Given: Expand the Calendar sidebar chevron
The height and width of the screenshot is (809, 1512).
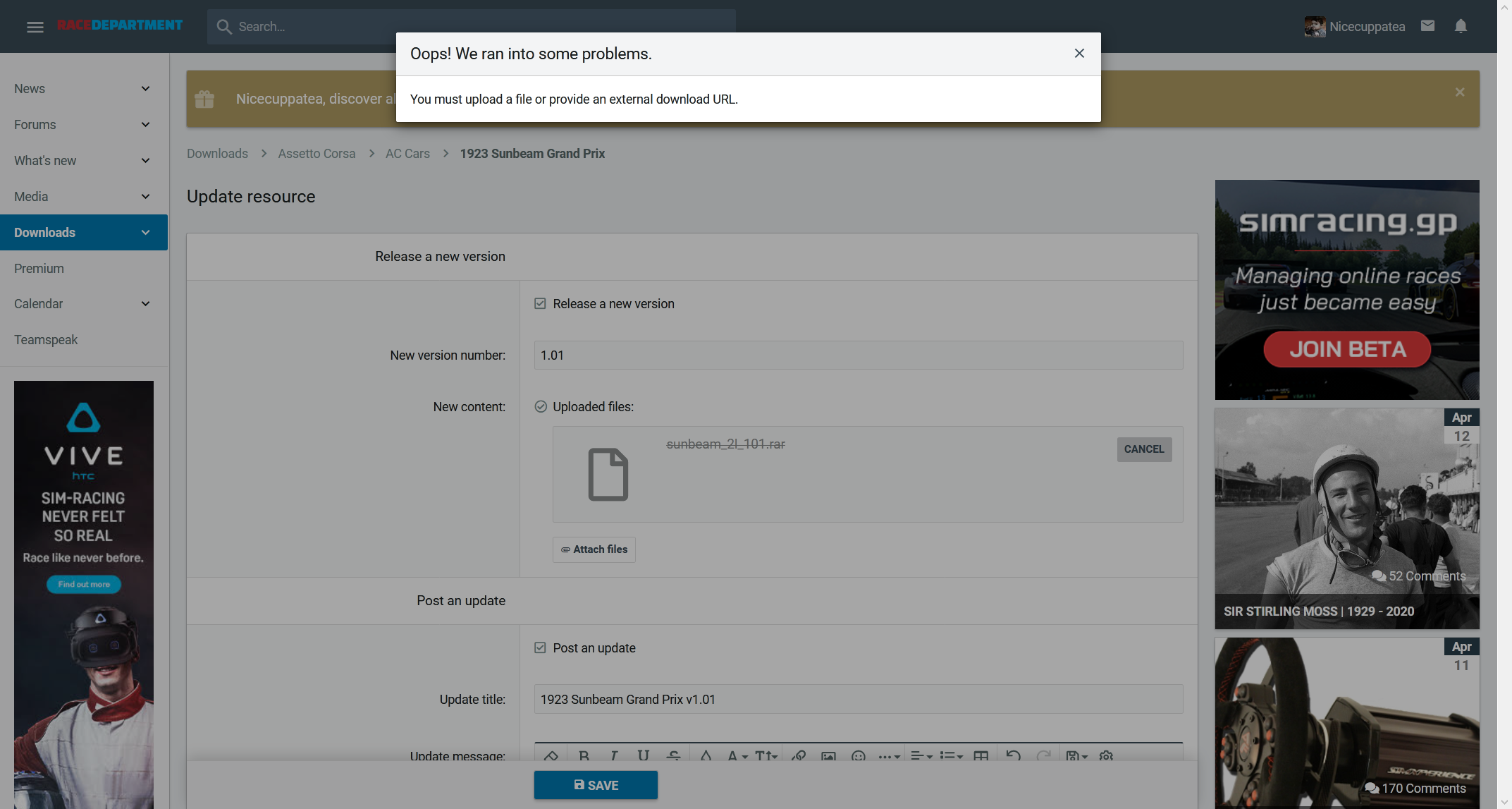Looking at the screenshot, I should (145, 304).
